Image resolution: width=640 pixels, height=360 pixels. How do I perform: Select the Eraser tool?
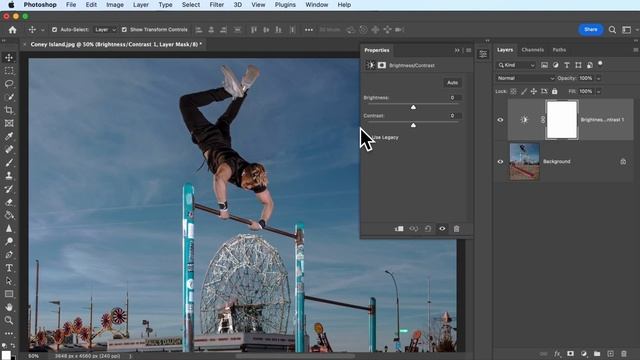click(9, 202)
